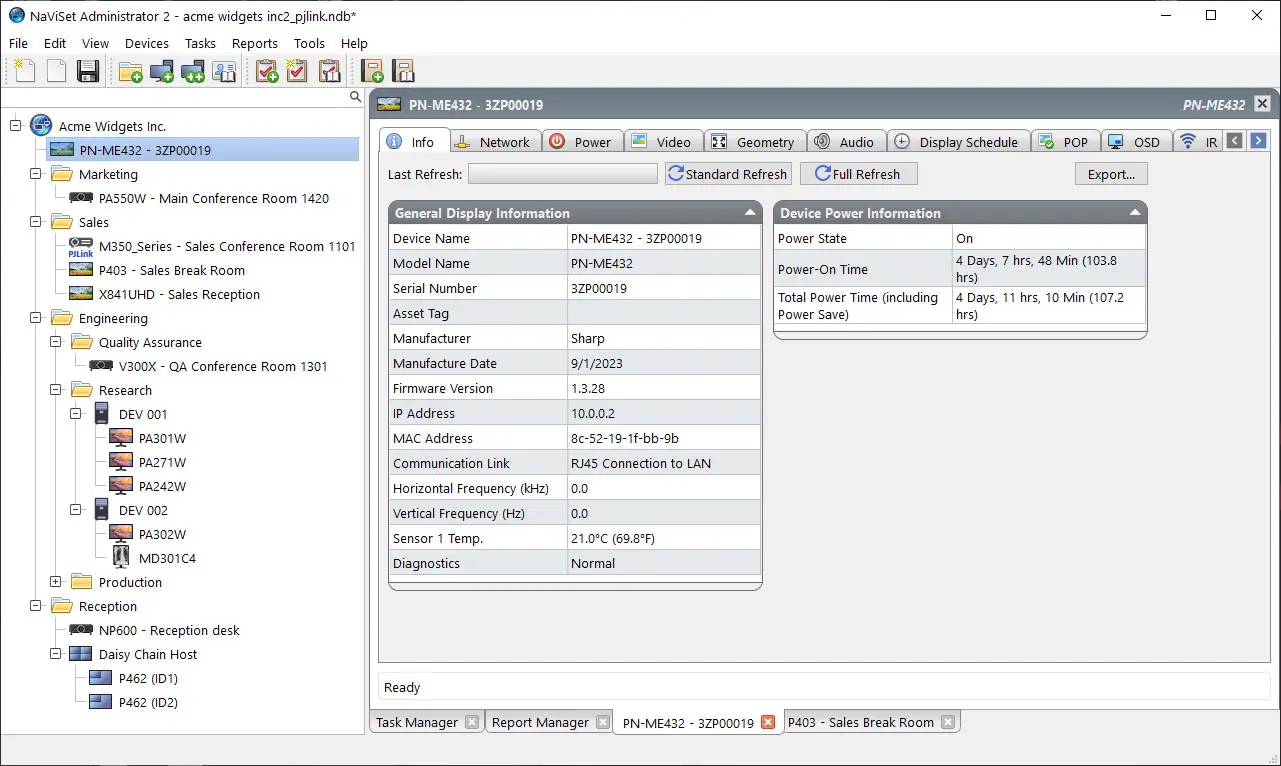Click the add single device toolbar icon
The width and height of the screenshot is (1281, 766).
coord(161,71)
